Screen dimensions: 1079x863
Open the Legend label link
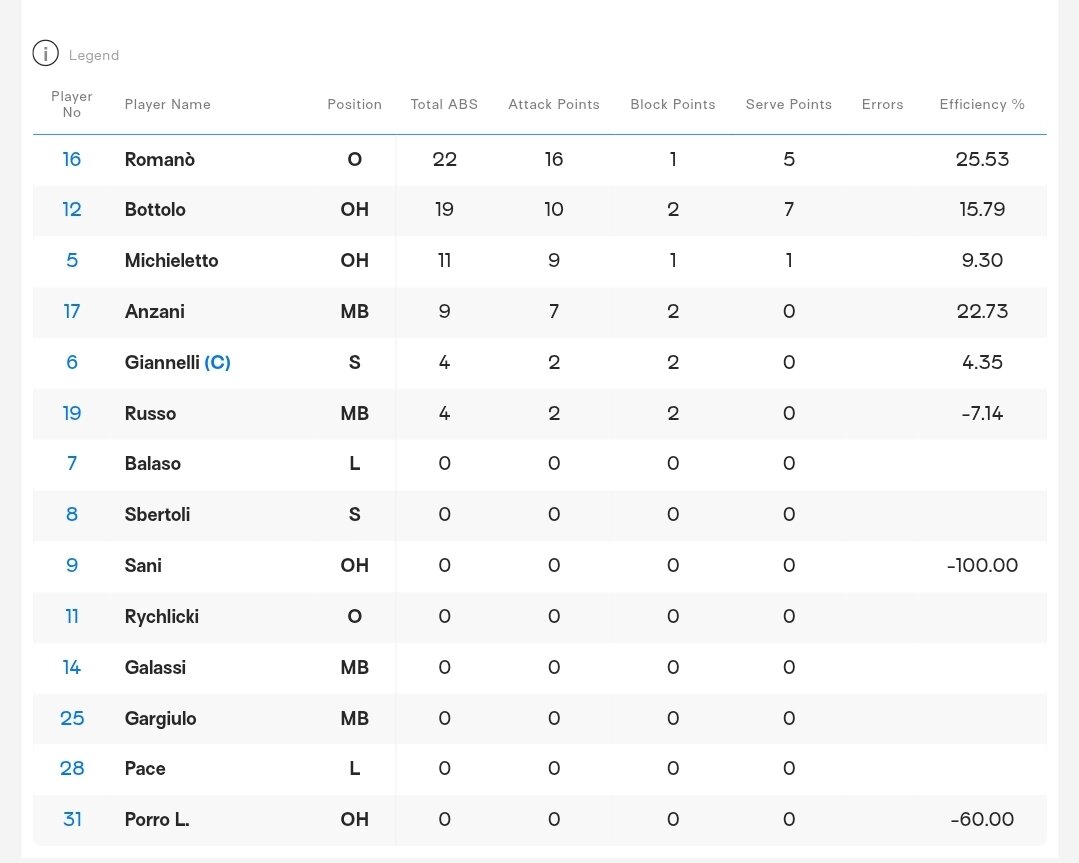point(94,56)
